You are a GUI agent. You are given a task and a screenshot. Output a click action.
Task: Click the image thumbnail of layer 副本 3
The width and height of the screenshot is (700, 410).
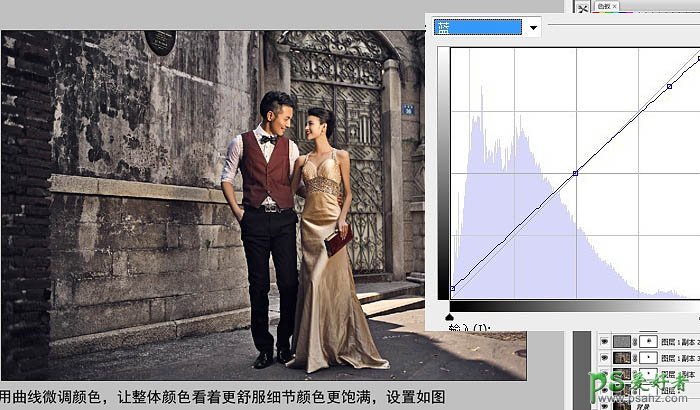pos(622,357)
